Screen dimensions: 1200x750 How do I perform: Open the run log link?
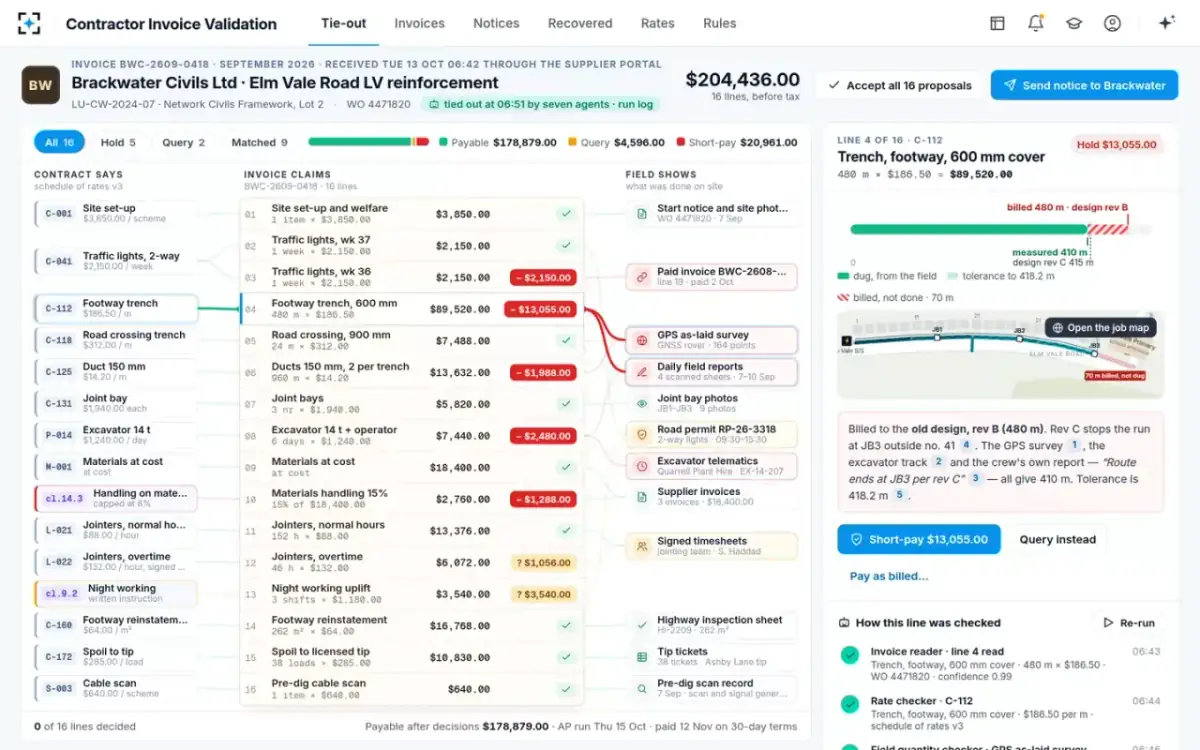[636, 104]
